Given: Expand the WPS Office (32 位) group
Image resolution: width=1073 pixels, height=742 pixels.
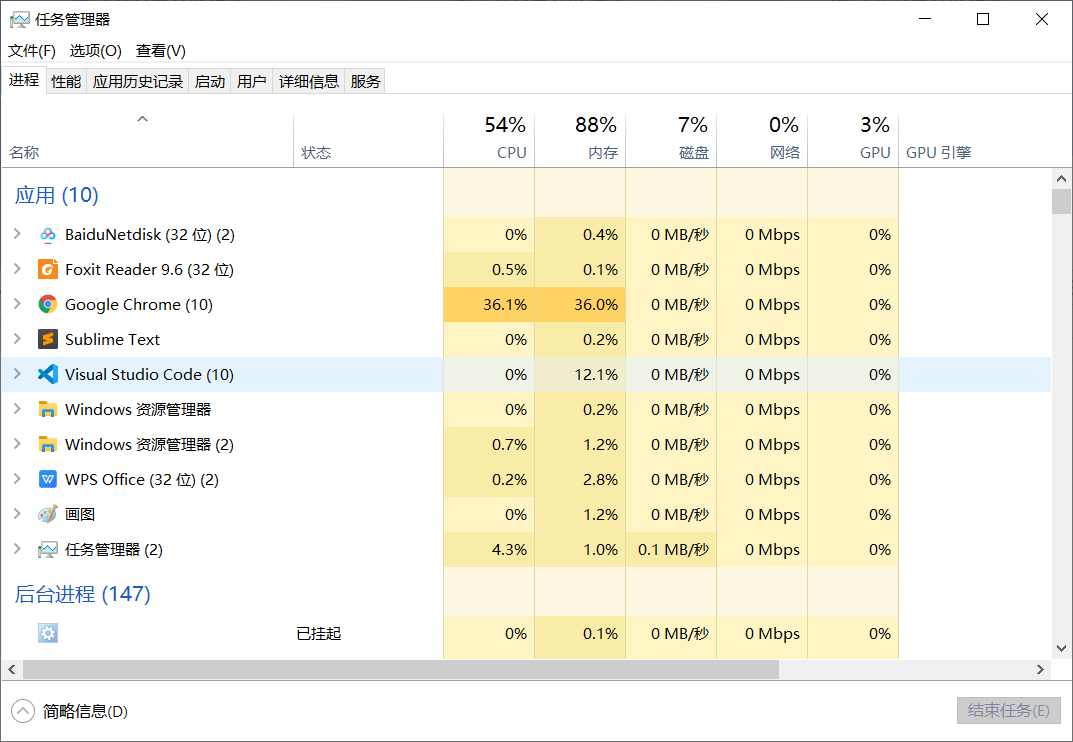Looking at the screenshot, I should click(x=17, y=478).
